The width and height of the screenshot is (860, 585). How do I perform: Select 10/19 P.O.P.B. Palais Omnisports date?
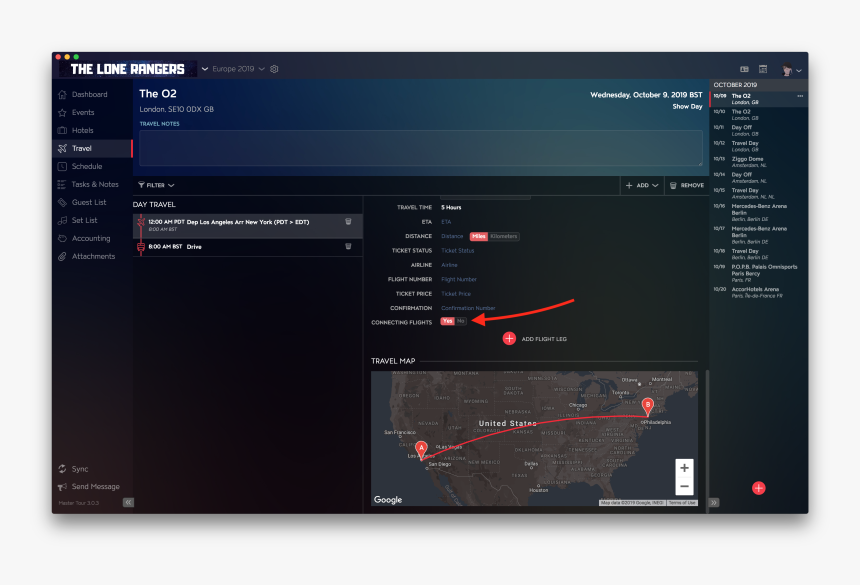pos(759,273)
